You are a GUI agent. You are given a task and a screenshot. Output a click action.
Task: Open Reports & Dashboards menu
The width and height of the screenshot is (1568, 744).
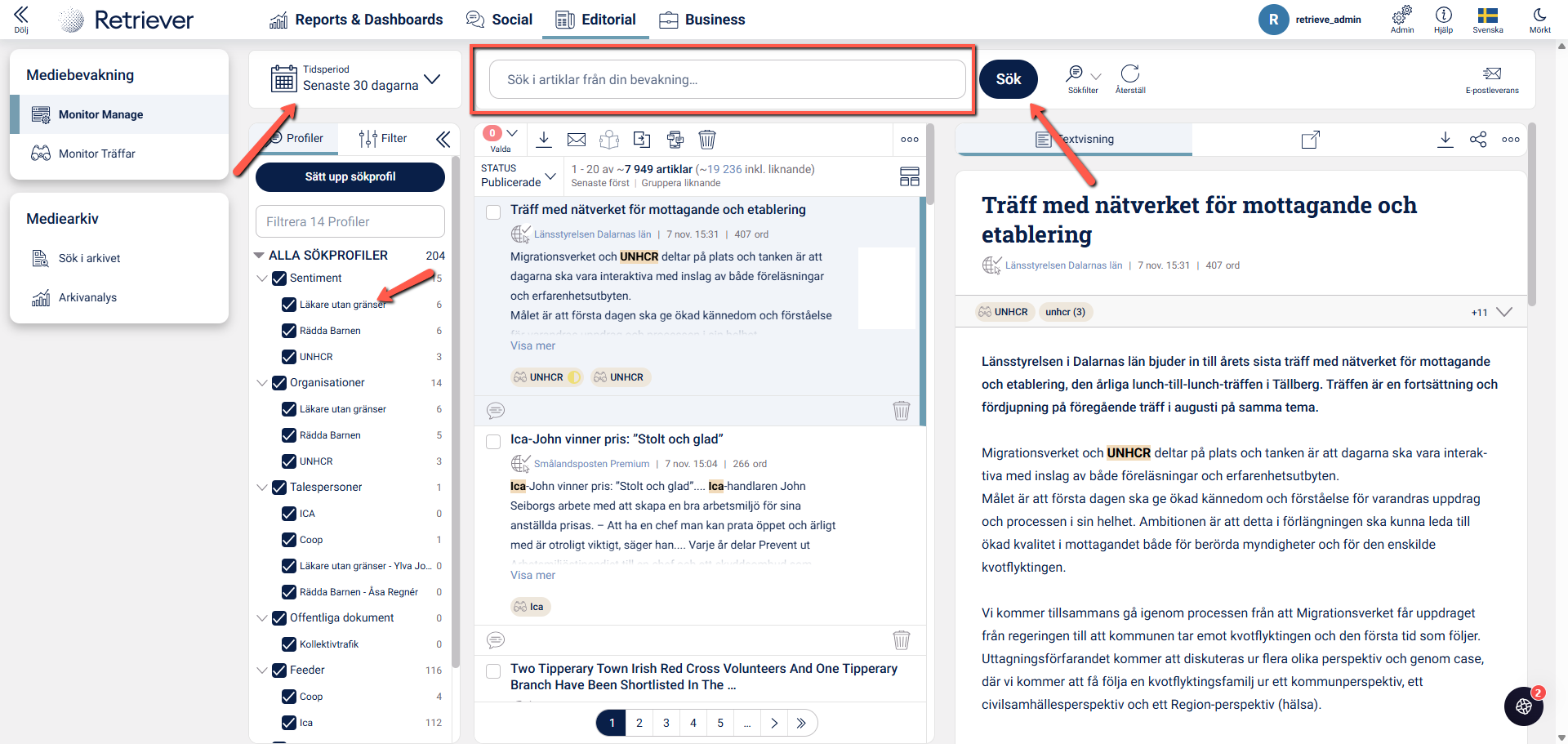click(x=356, y=20)
